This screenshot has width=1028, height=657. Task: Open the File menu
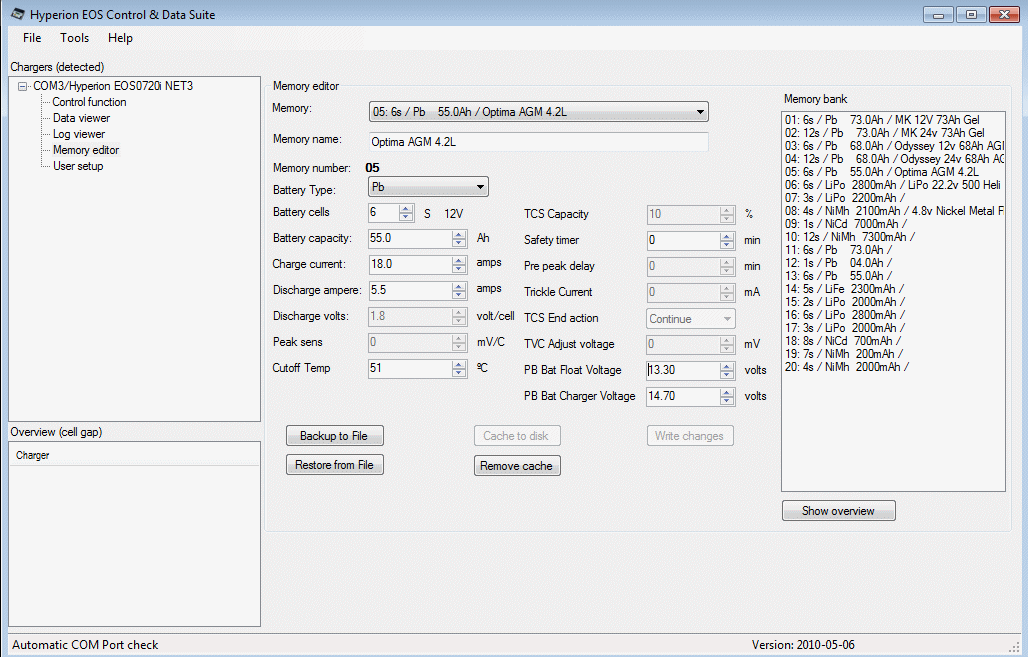coord(32,38)
